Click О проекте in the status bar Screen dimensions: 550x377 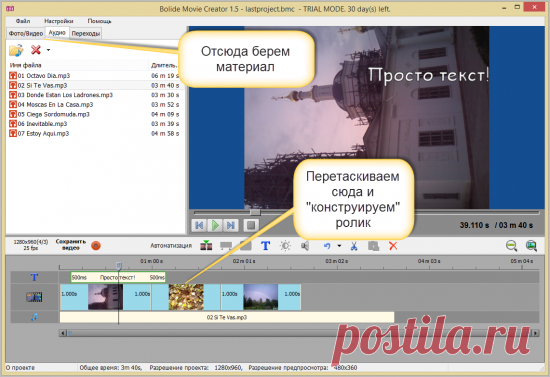(x=20, y=368)
